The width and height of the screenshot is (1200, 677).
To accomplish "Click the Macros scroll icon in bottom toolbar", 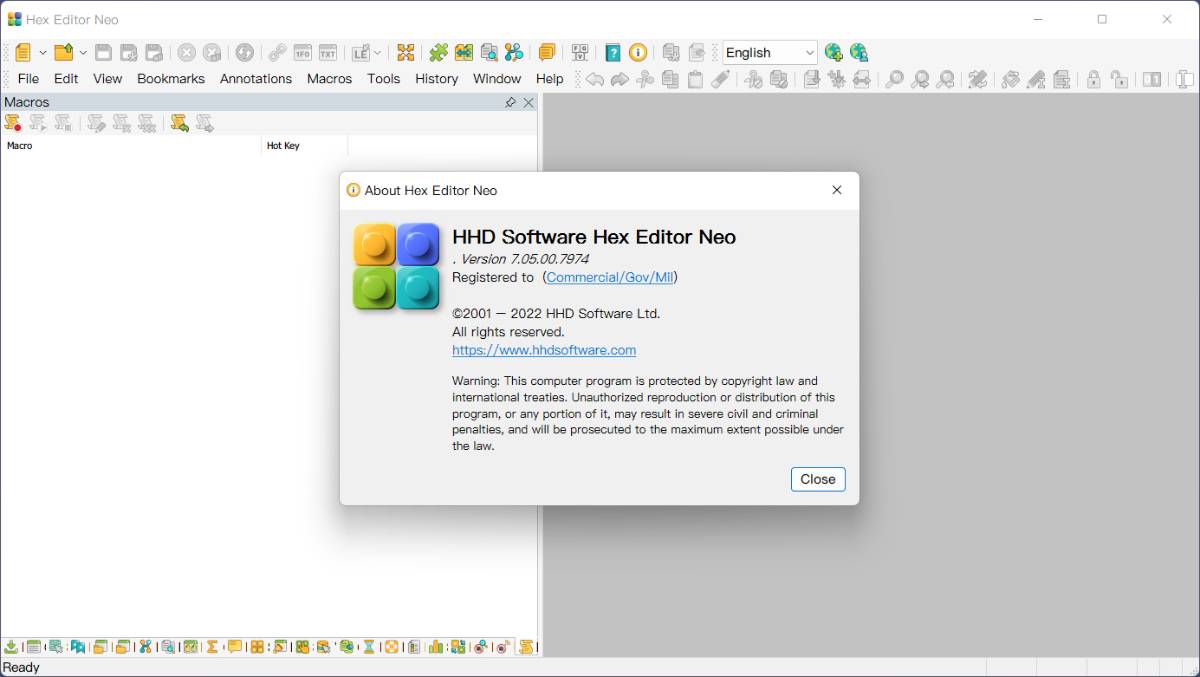I will (x=527, y=647).
